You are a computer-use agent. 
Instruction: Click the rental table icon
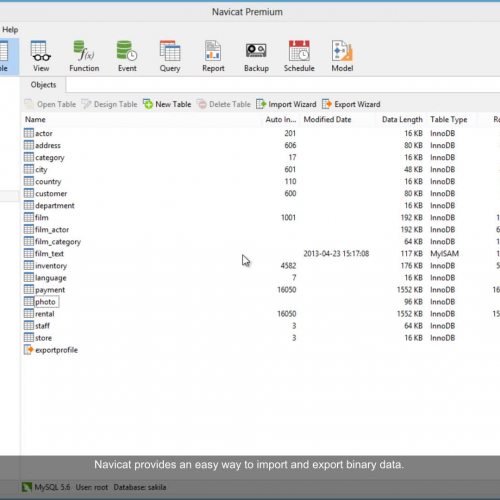click(29, 313)
